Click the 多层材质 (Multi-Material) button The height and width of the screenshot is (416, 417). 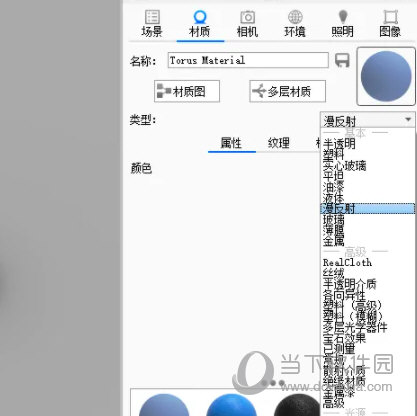click(x=287, y=91)
